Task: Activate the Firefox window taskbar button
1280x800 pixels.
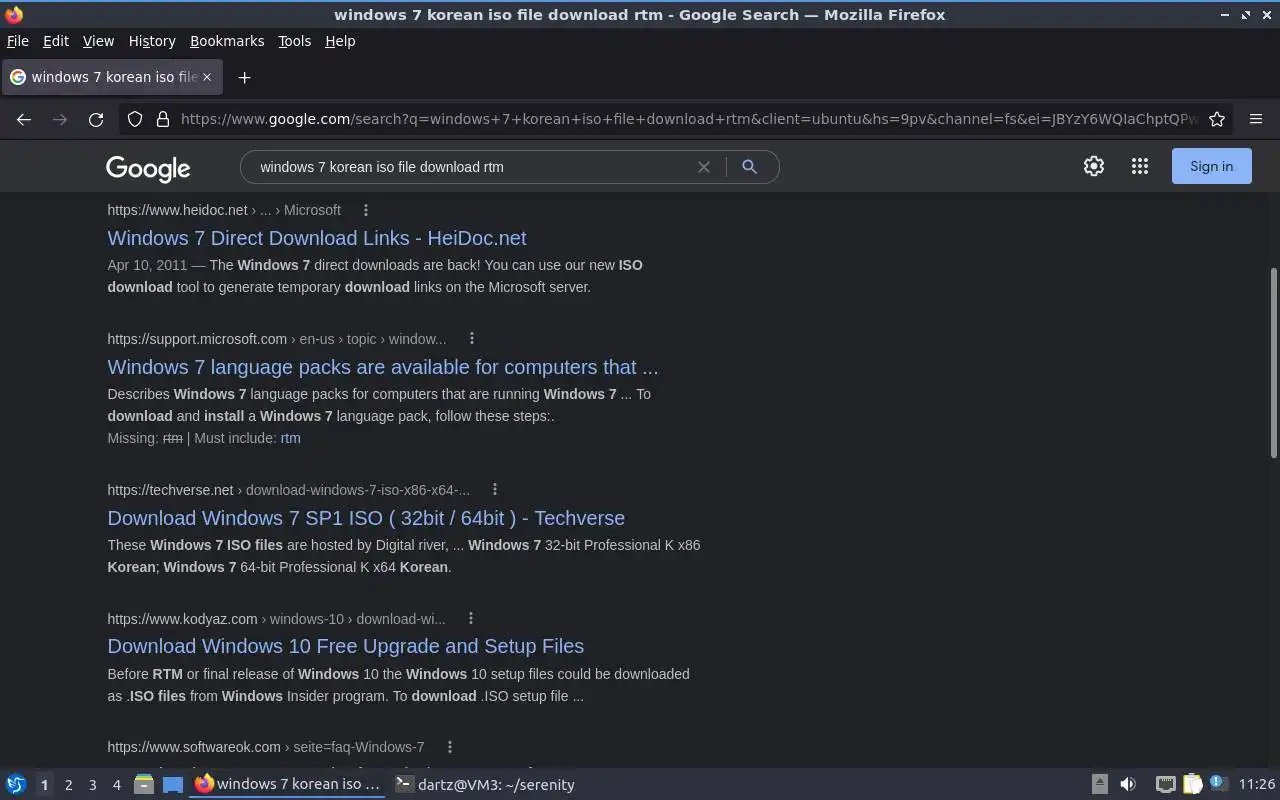Action: click(288, 785)
